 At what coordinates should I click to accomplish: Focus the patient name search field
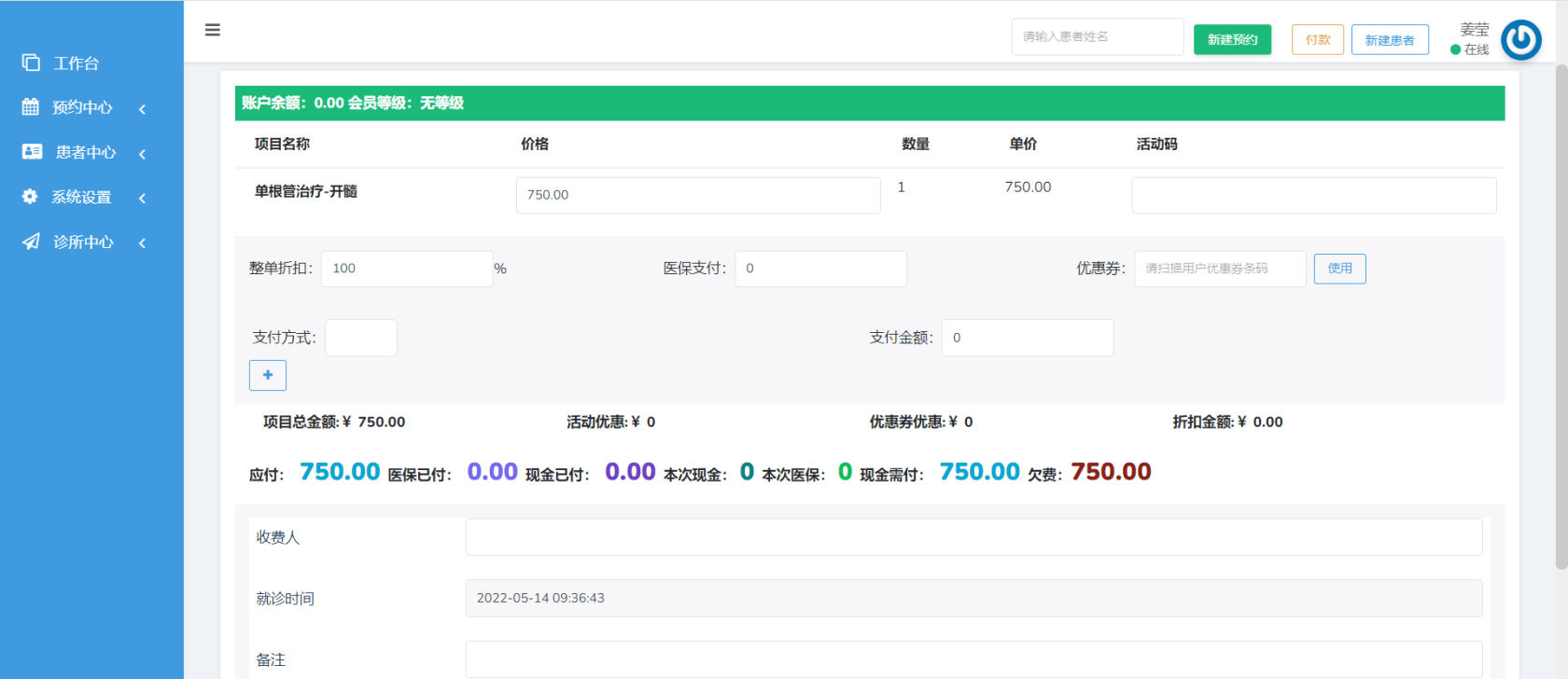coord(1098,37)
